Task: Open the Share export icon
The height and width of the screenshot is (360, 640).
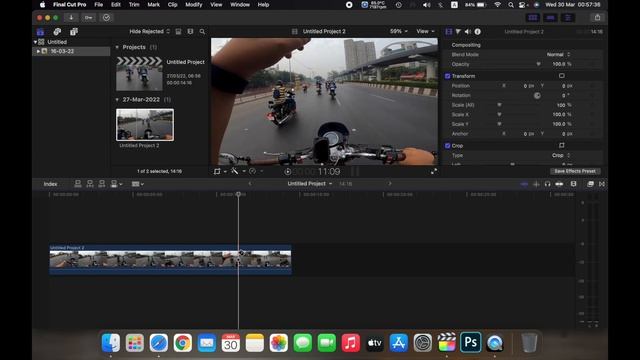Action: (x=597, y=18)
